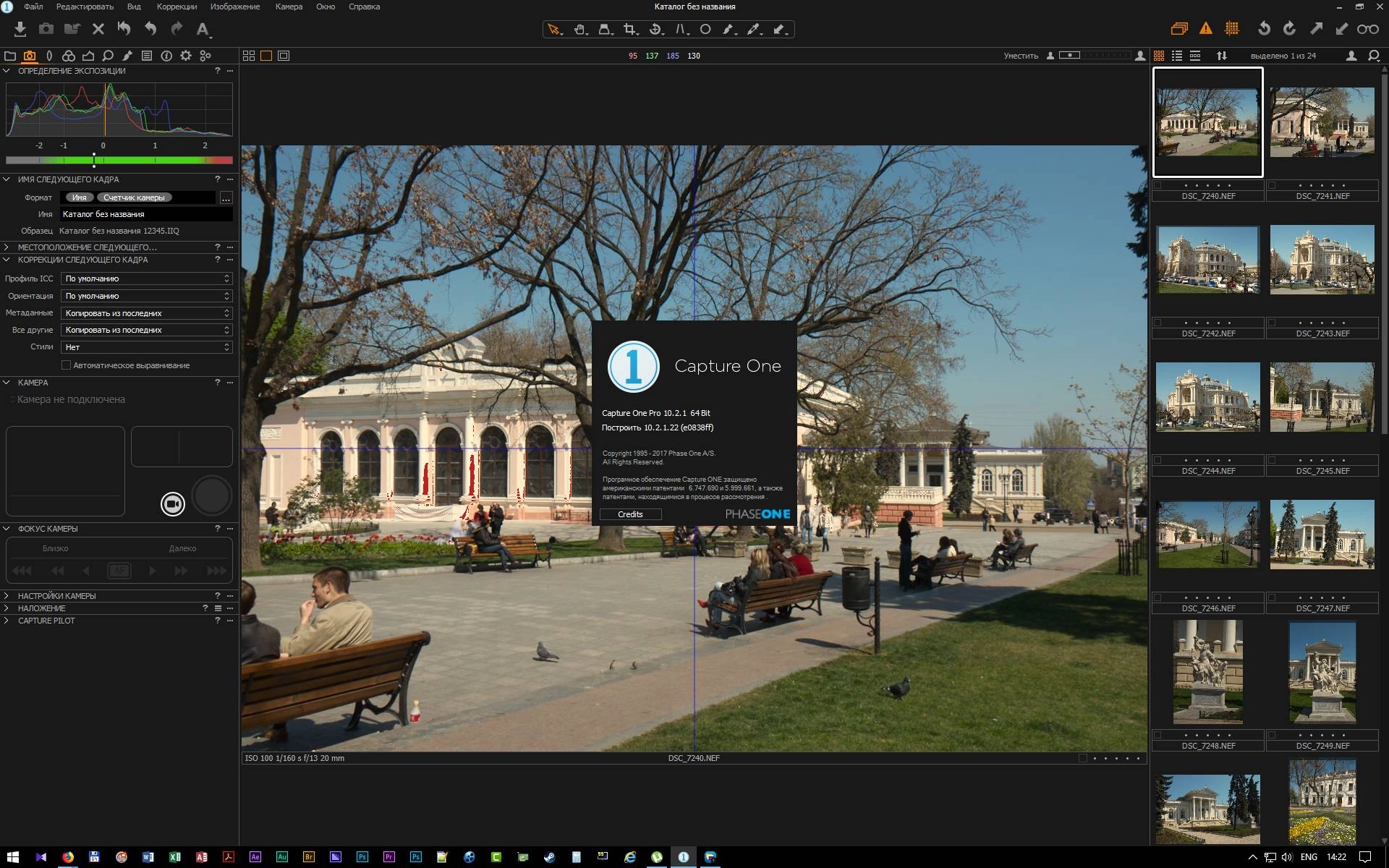Expand the CAPTURE PILOT panel

[7, 621]
